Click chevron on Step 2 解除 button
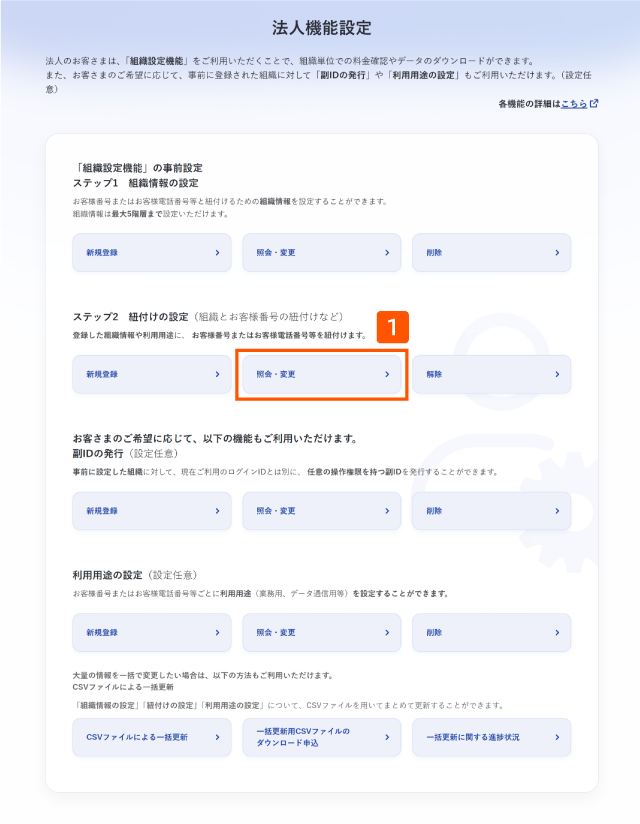The height and width of the screenshot is (824, 640). click(558, 375)
